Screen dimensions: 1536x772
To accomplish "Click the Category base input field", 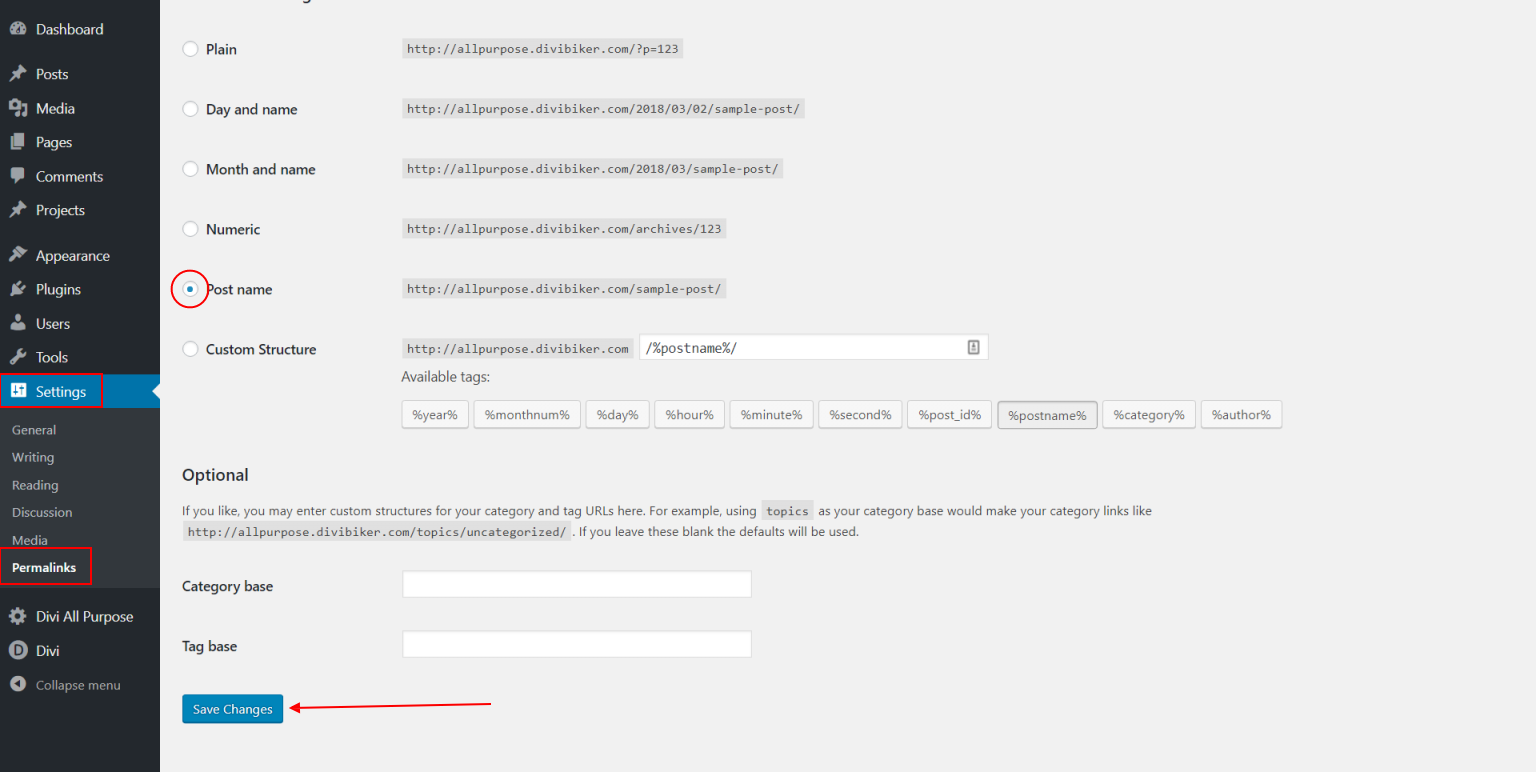I will [x=577, y=584].
